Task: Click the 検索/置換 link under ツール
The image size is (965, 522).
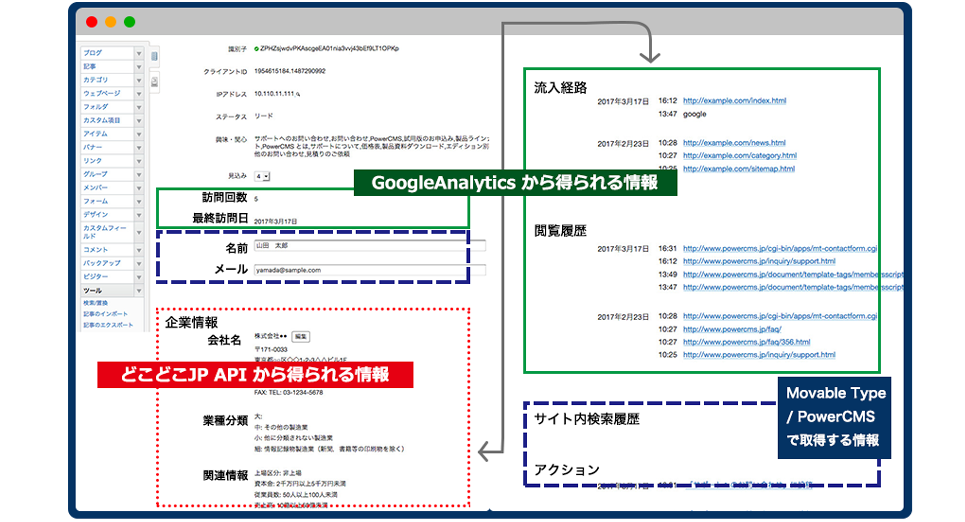Action: point(95,303)
